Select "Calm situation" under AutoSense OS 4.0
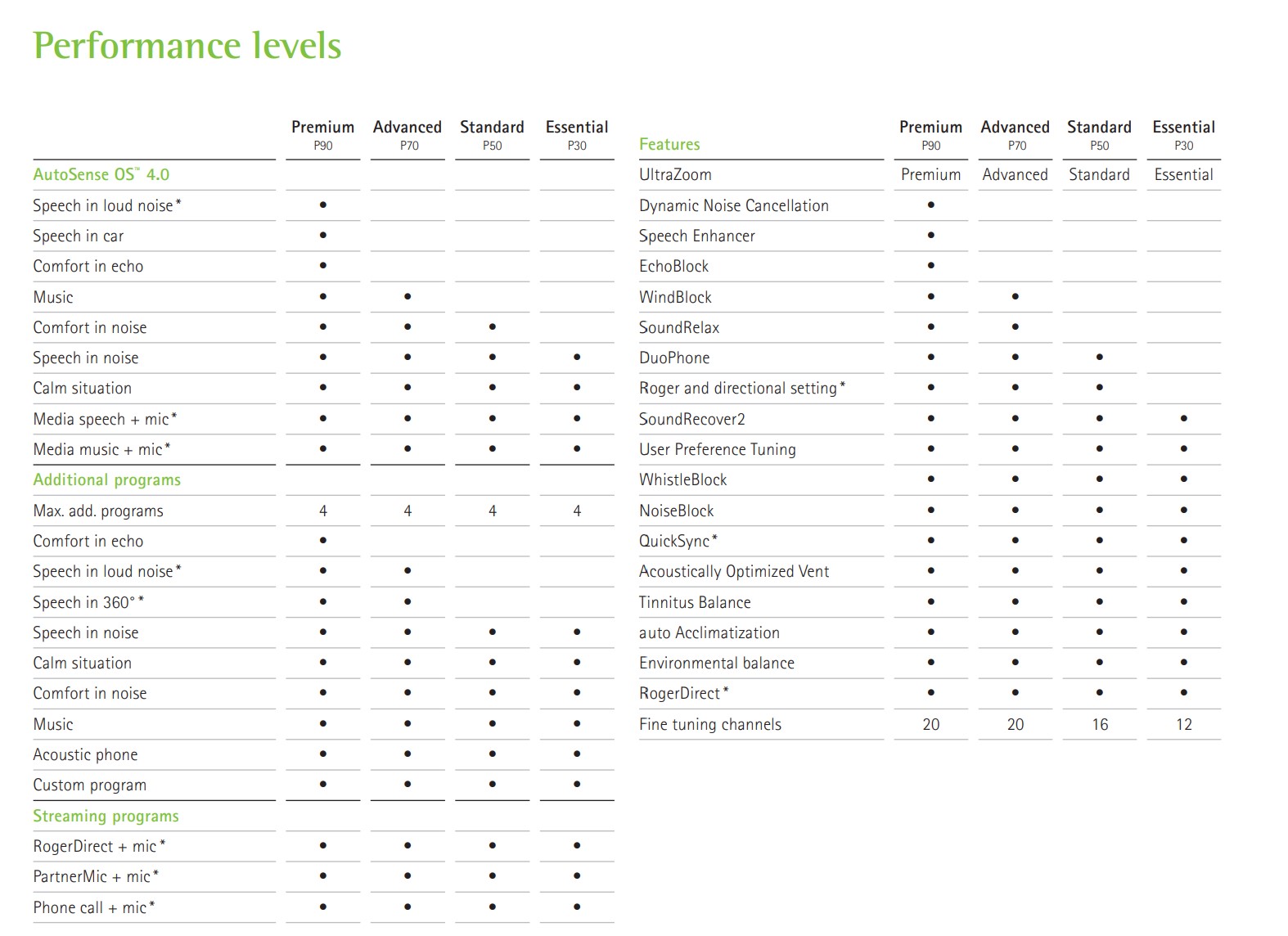Screen dimensions: 1288x936 point(82,388)
